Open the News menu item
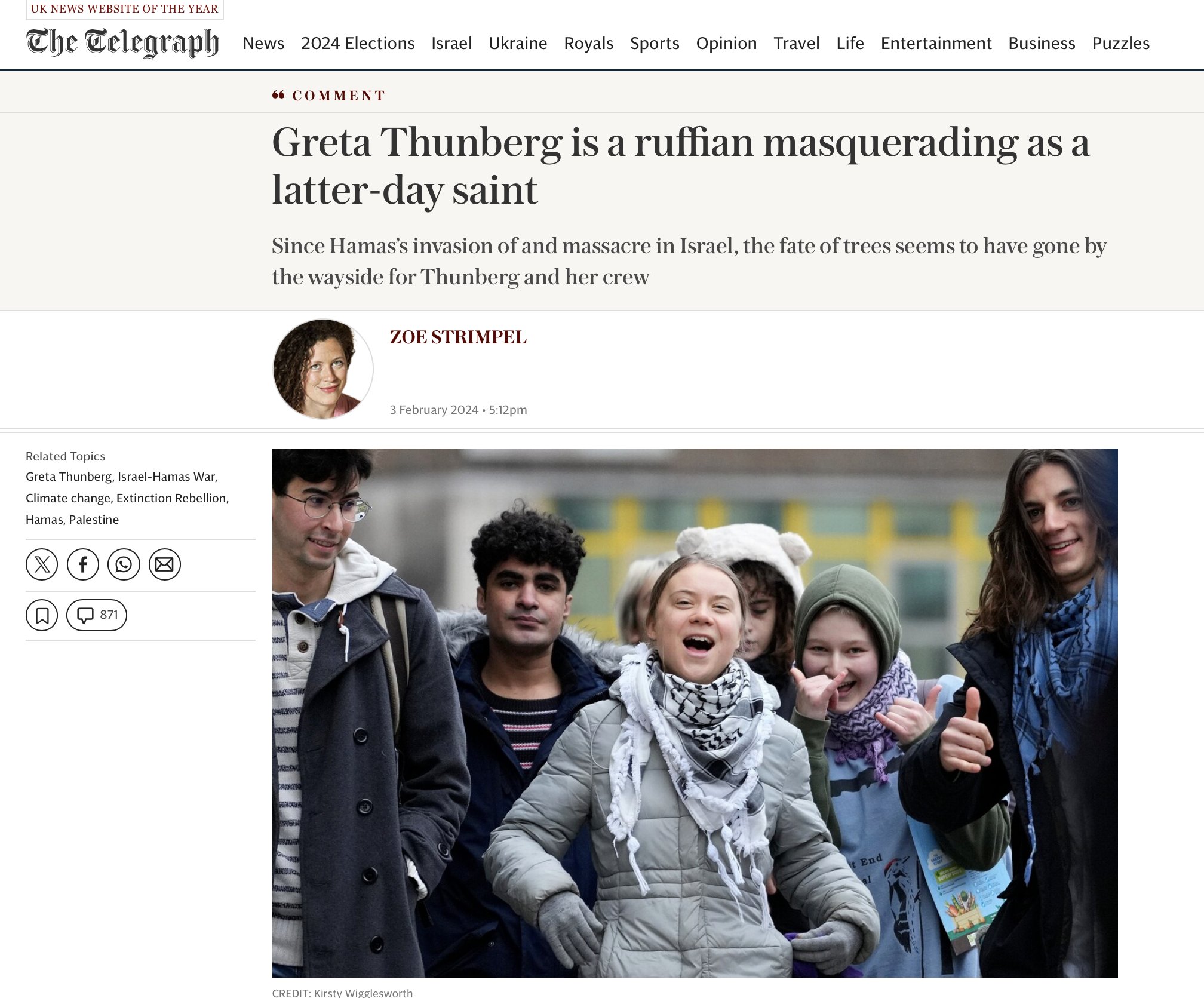The image size is (1204, 998). (x=263, y=43)
